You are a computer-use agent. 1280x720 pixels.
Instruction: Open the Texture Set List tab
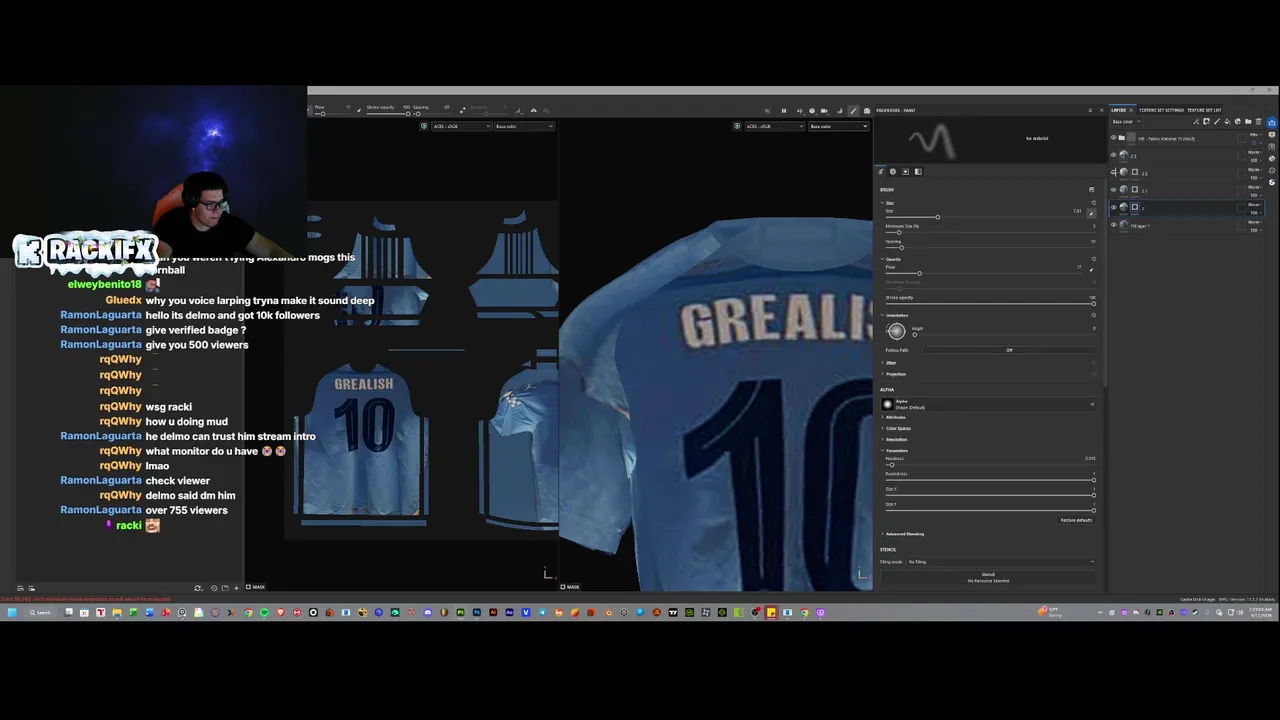1204,110
